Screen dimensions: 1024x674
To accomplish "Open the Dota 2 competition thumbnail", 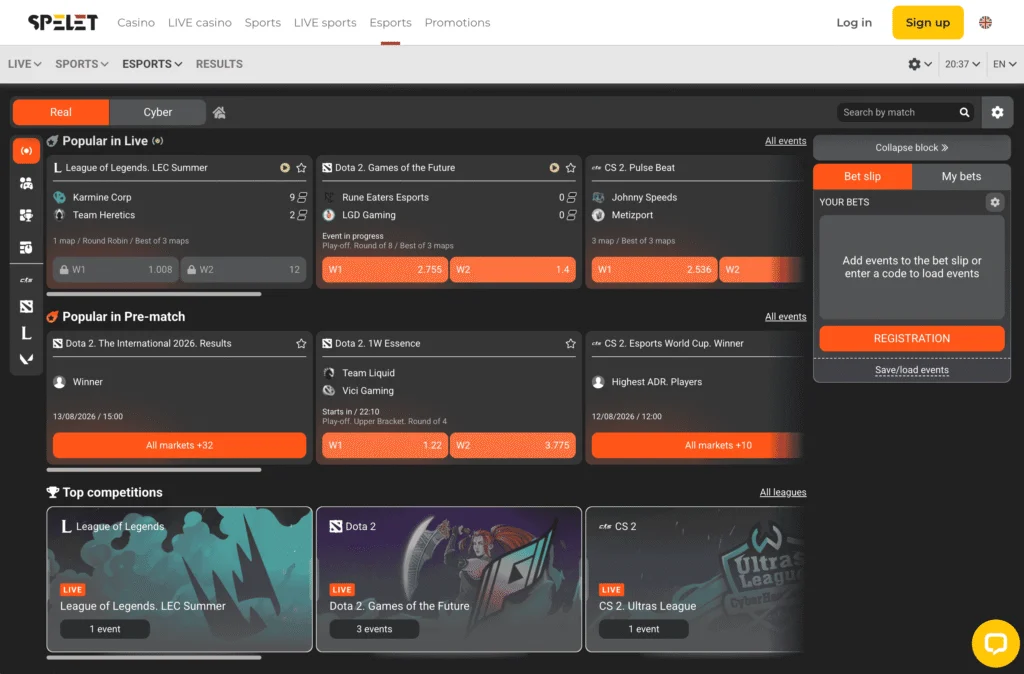I will coord(449,579).
